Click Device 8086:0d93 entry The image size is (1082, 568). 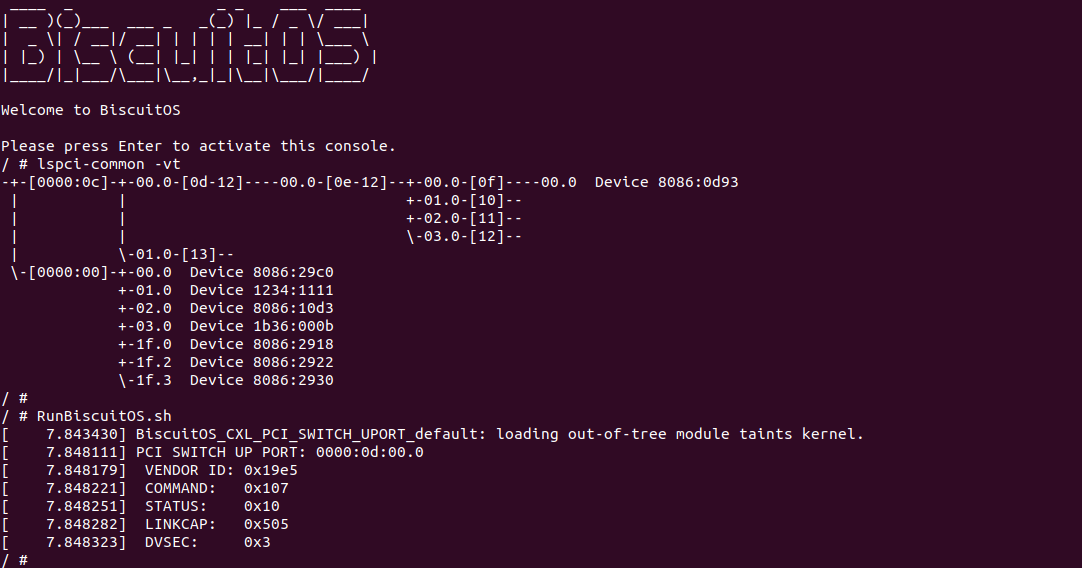pos(666,182)
